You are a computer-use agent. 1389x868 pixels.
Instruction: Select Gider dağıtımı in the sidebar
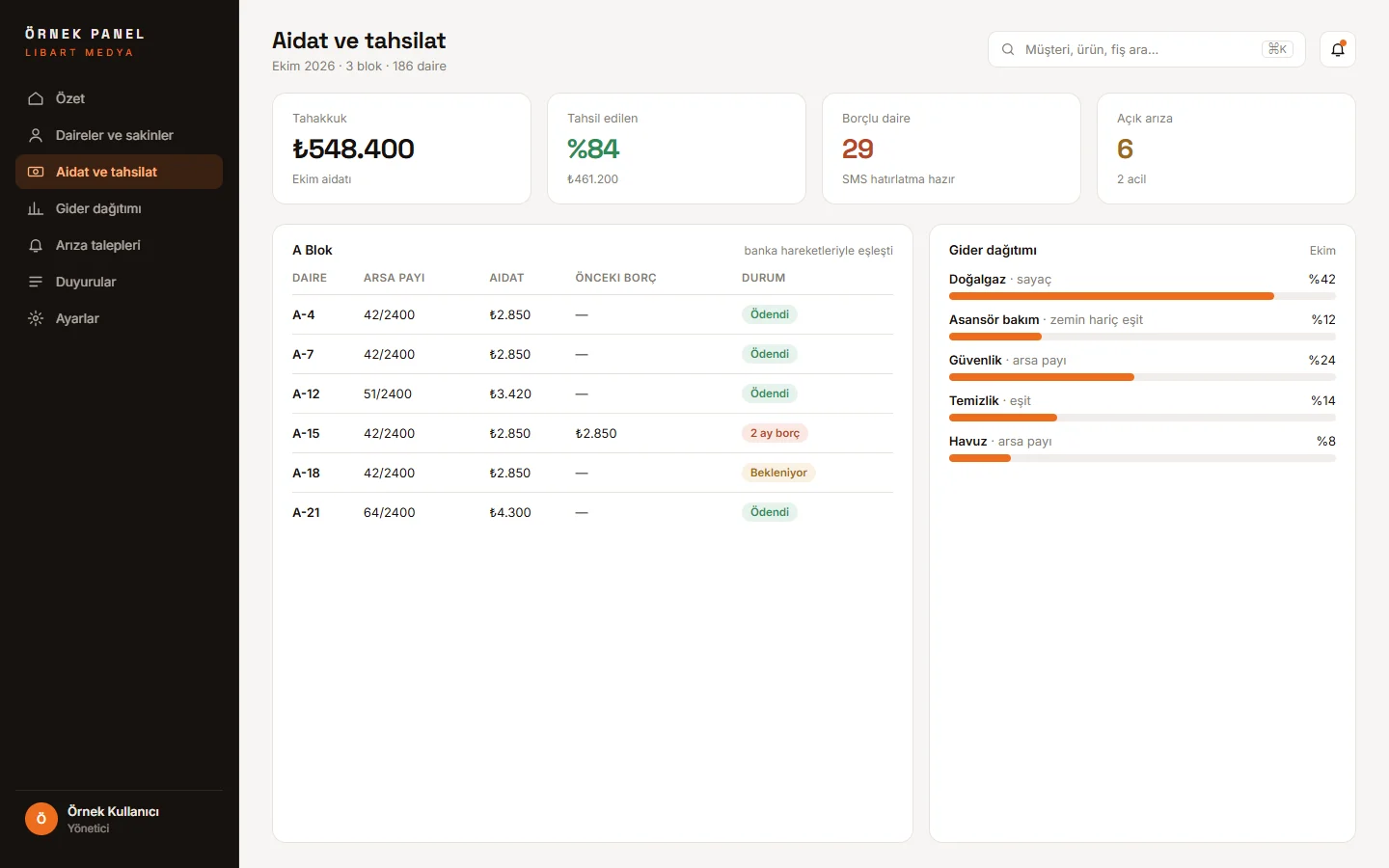[120, 208]
